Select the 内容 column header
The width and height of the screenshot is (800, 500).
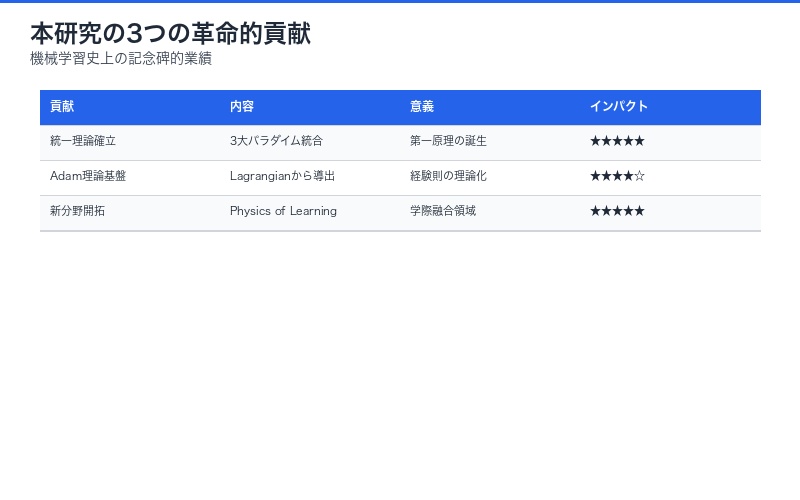[242, 107]
